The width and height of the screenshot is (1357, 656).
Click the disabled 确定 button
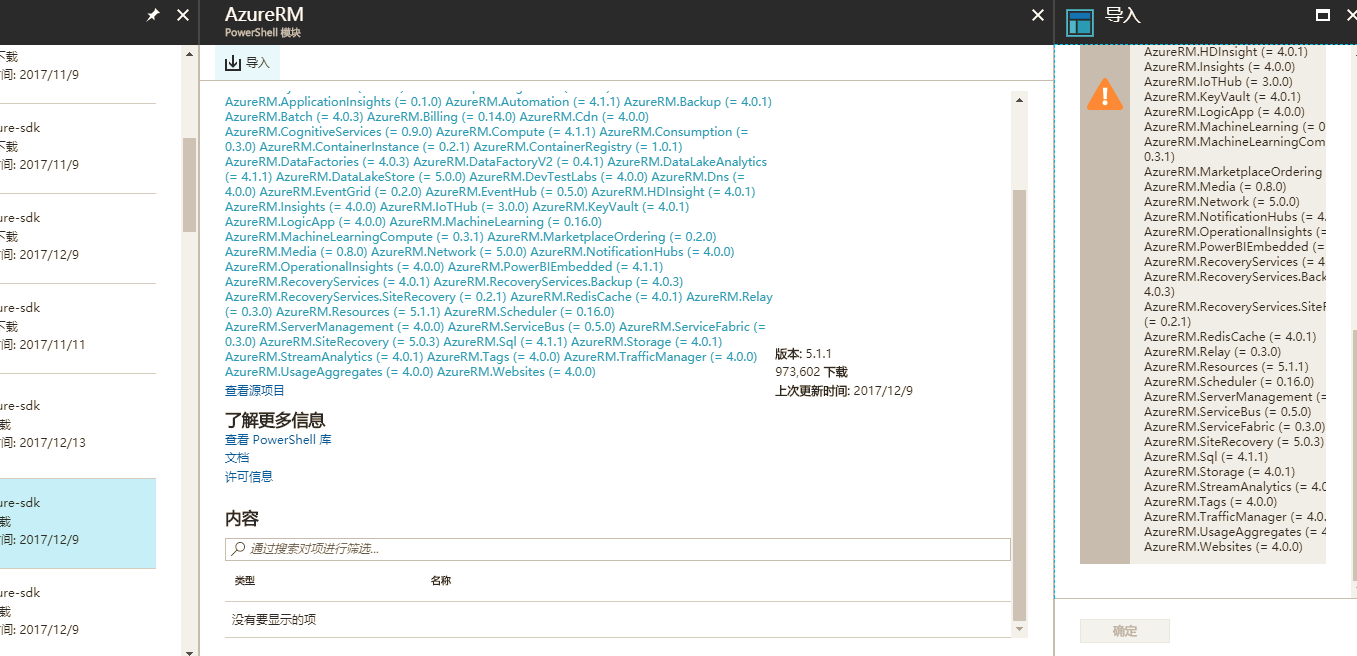point(1125,631)
